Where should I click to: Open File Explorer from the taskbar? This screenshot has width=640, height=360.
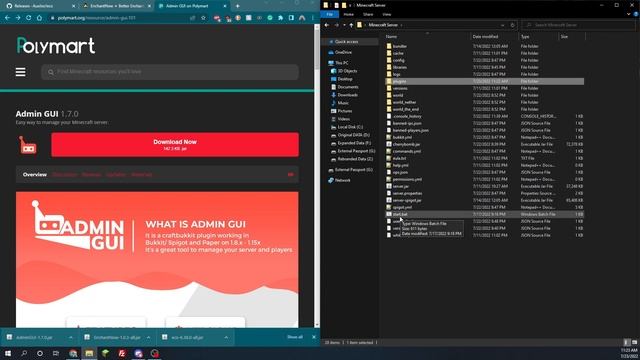pos(89,353)
